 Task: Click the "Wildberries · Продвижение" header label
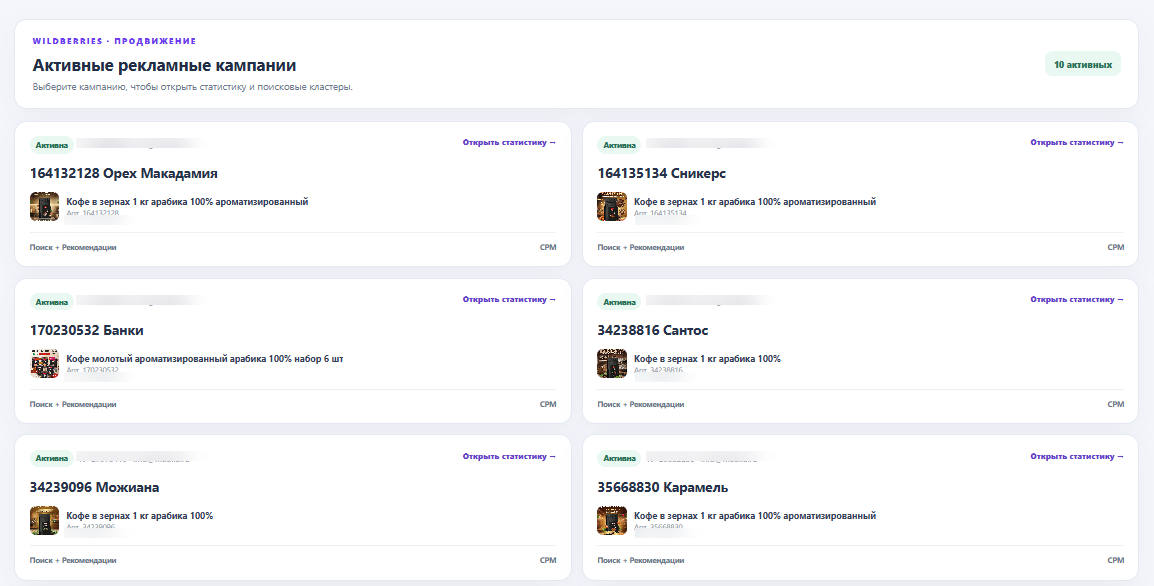[x=114, y=41]
